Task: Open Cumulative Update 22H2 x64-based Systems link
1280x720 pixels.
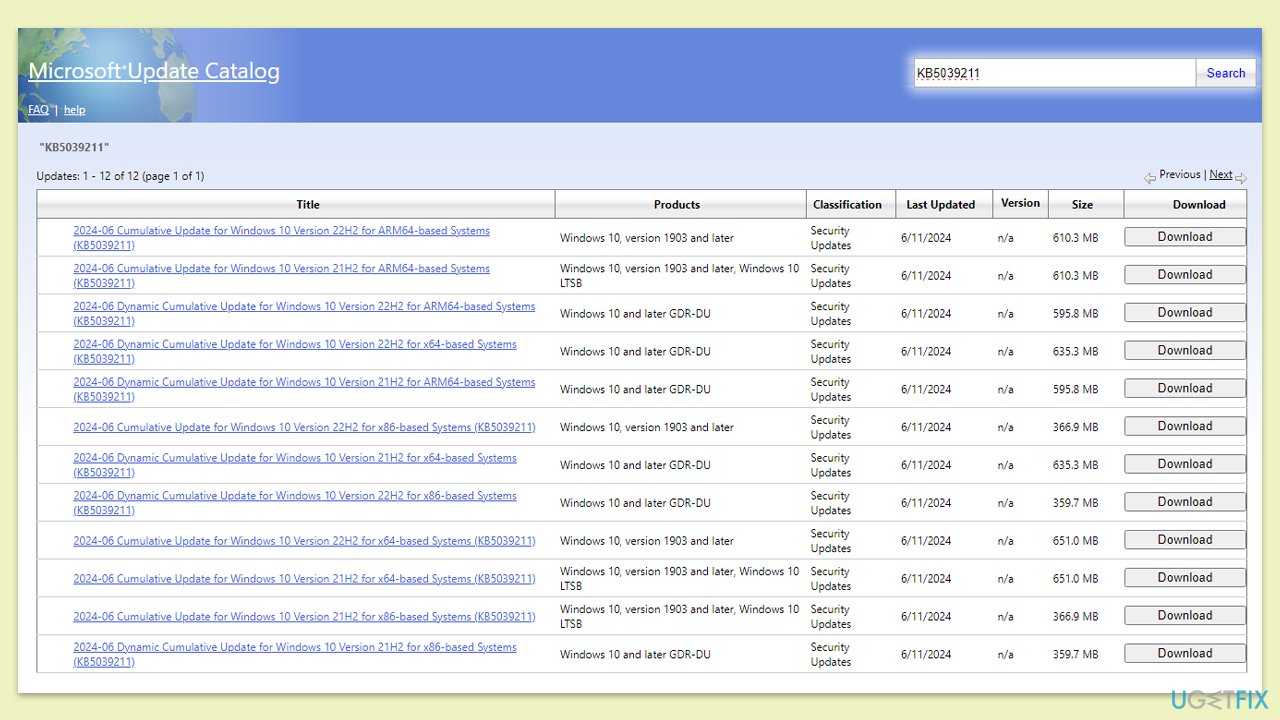Action: coord(304,541)
